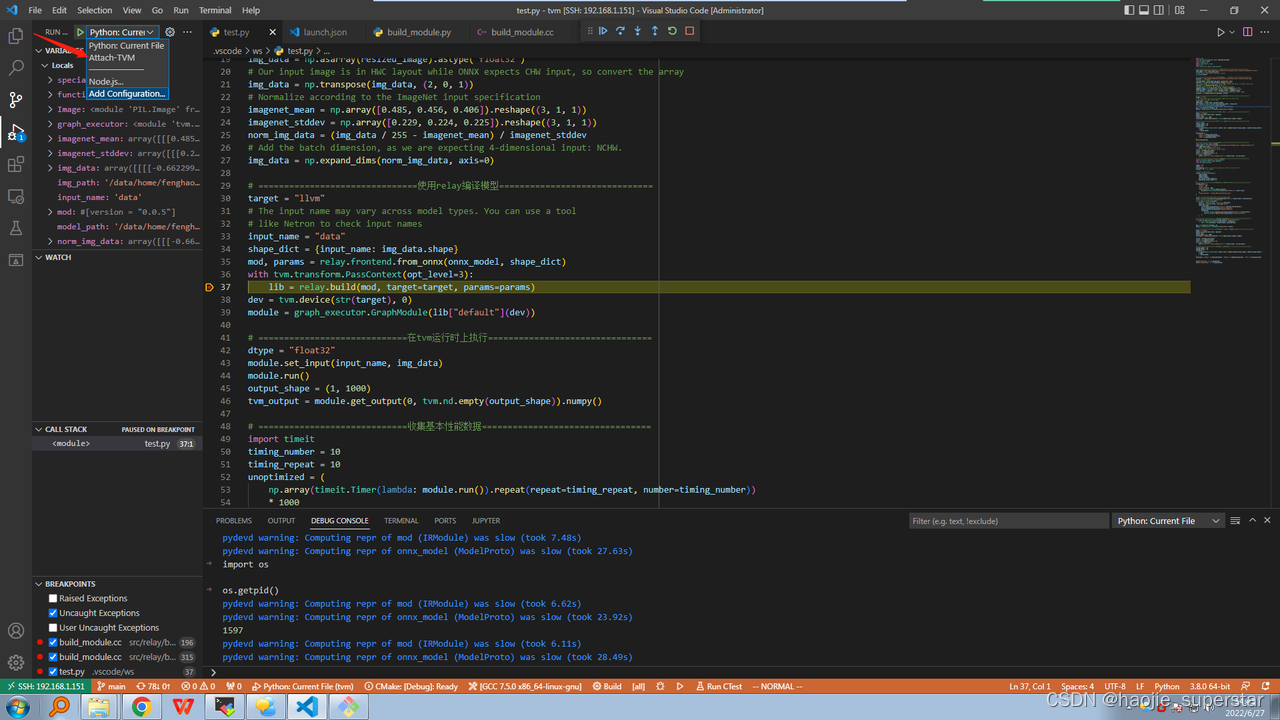Open the Accounts icon in activity bar
This screenshot has width=1280, height=720.
(x=16, y=631)
